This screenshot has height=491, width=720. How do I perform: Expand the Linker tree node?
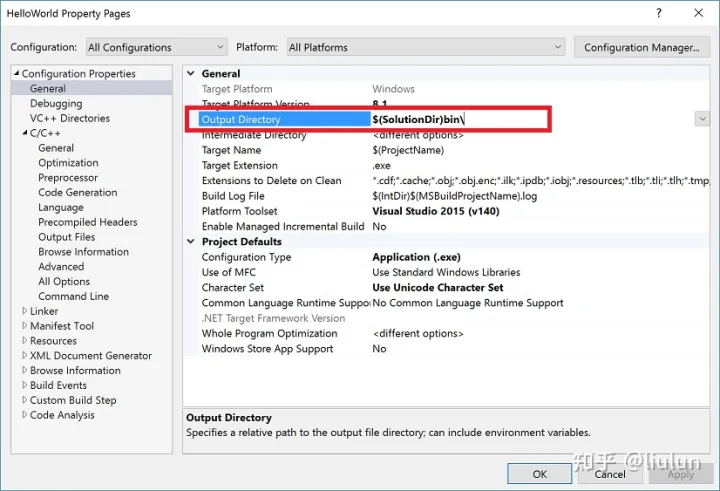pos(24,311)
